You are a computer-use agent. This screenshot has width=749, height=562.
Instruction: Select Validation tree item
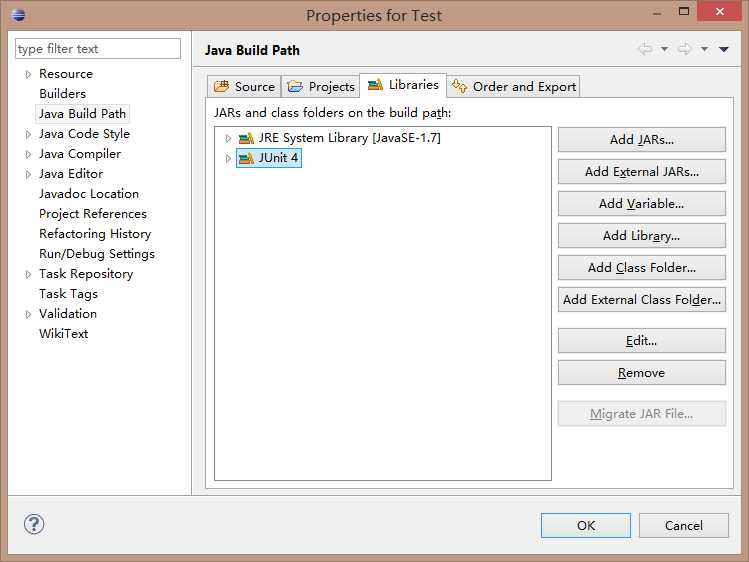click(x=68, y=314)
